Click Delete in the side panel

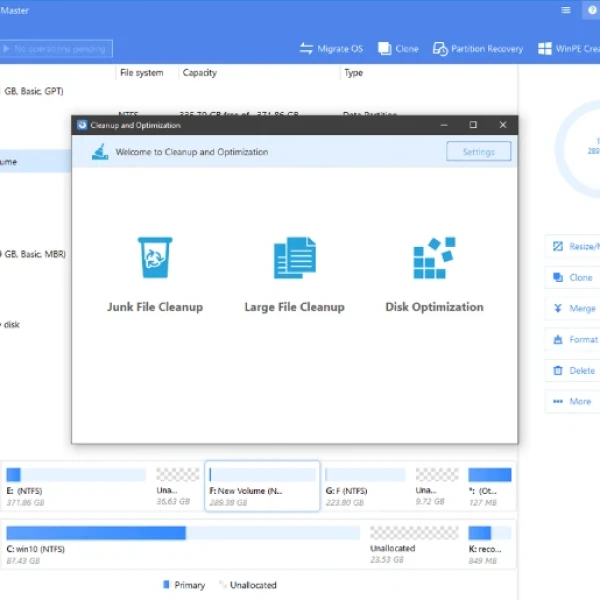573,370
